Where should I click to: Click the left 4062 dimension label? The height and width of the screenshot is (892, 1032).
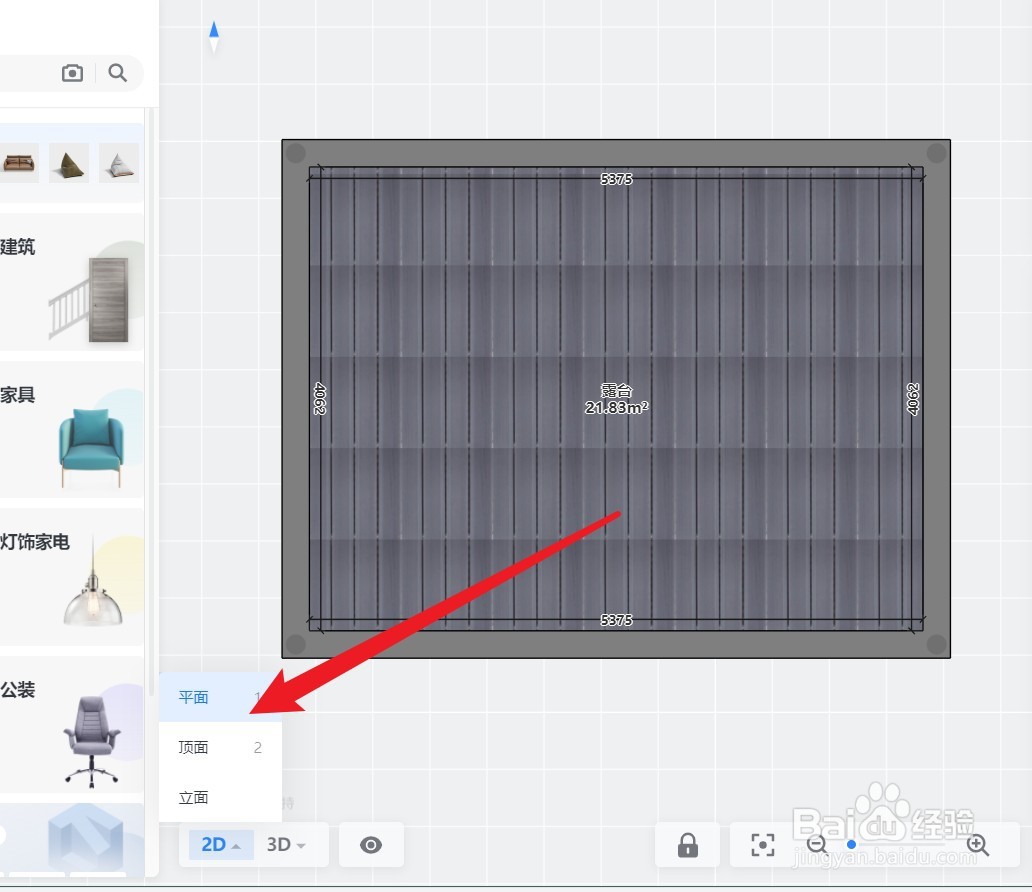pyautogui.click(x=319, y=399)
